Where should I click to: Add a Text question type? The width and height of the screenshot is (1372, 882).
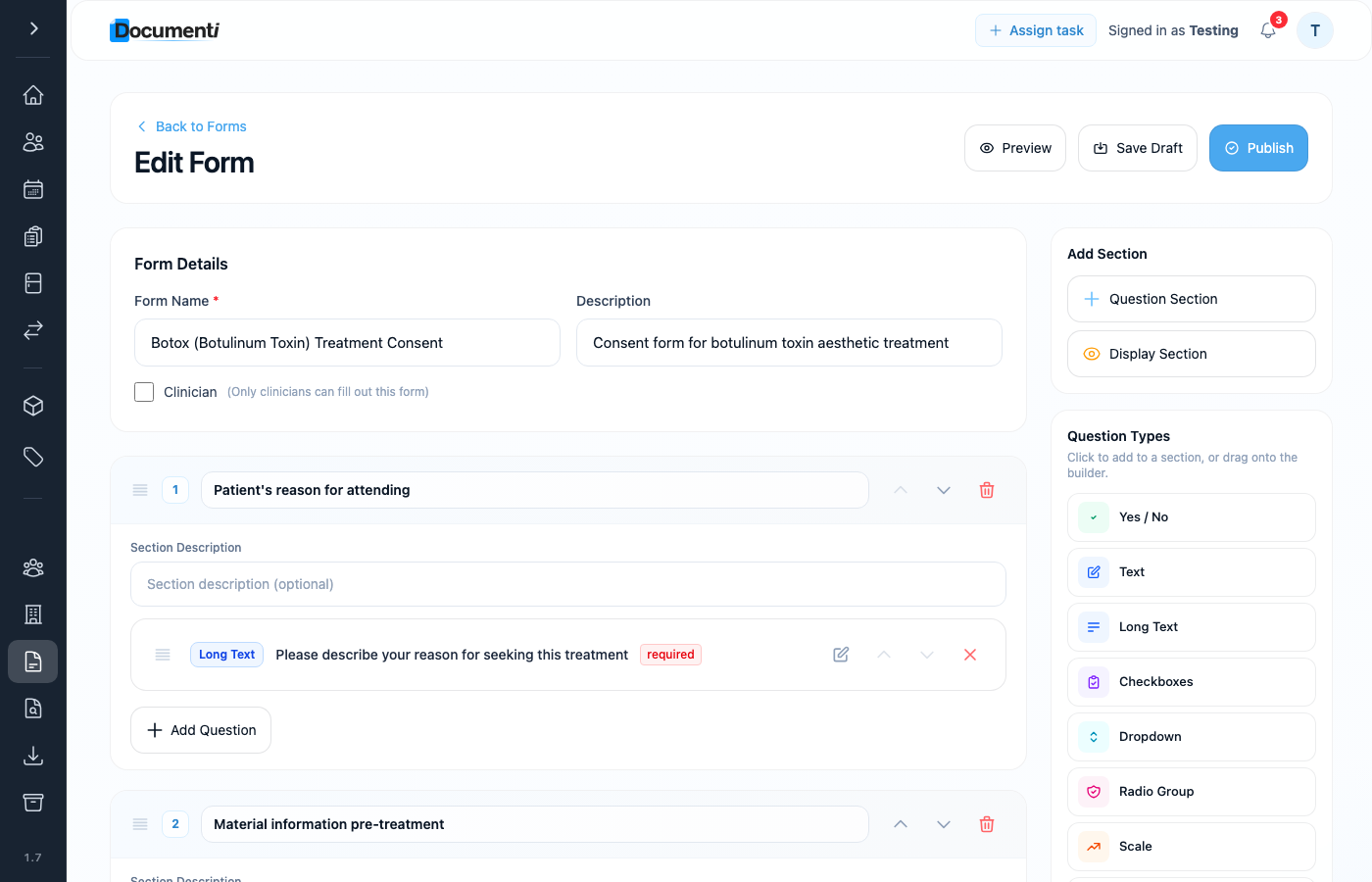coord(1192,572)
